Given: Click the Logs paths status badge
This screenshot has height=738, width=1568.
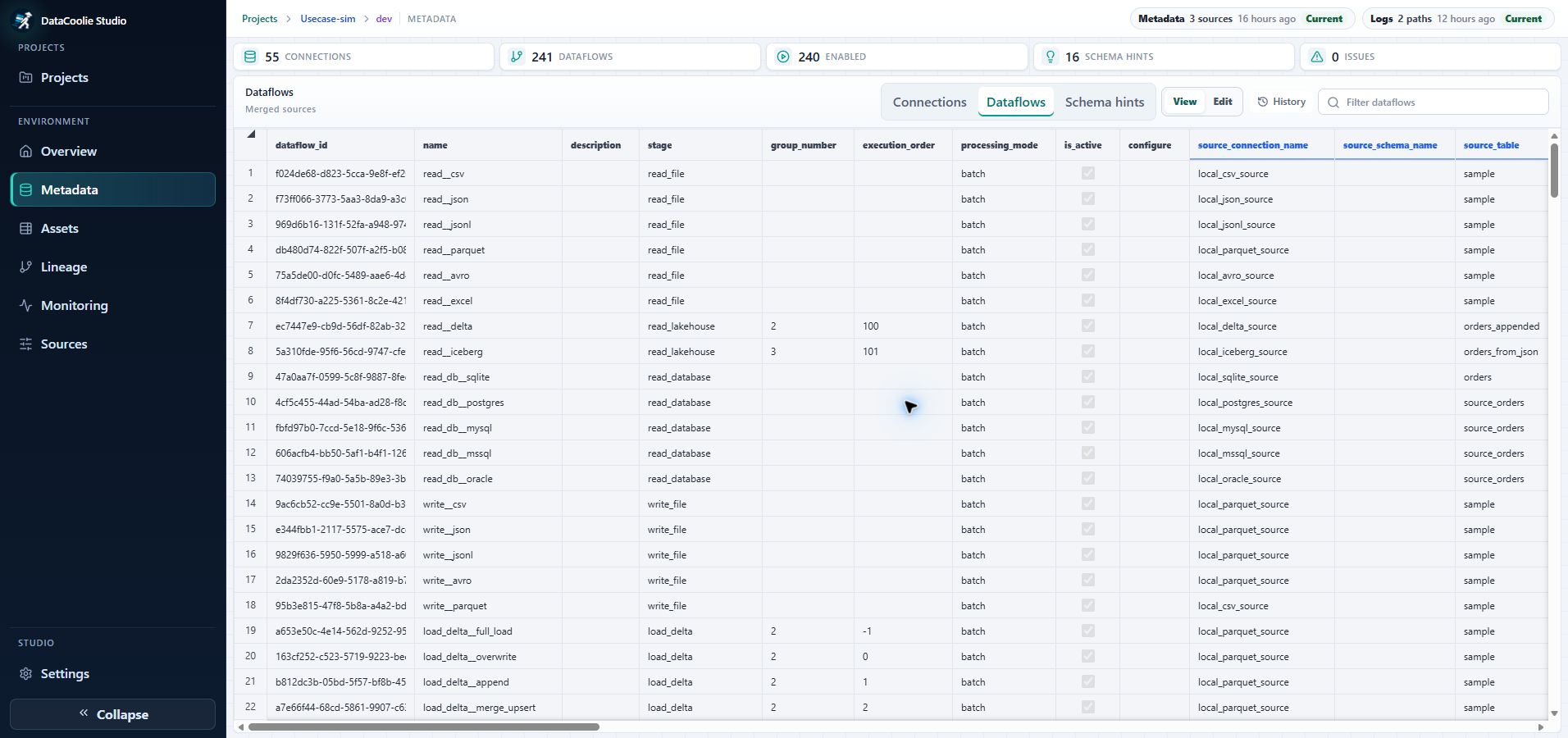Looking at the screenshot, I should point(1457,19).
